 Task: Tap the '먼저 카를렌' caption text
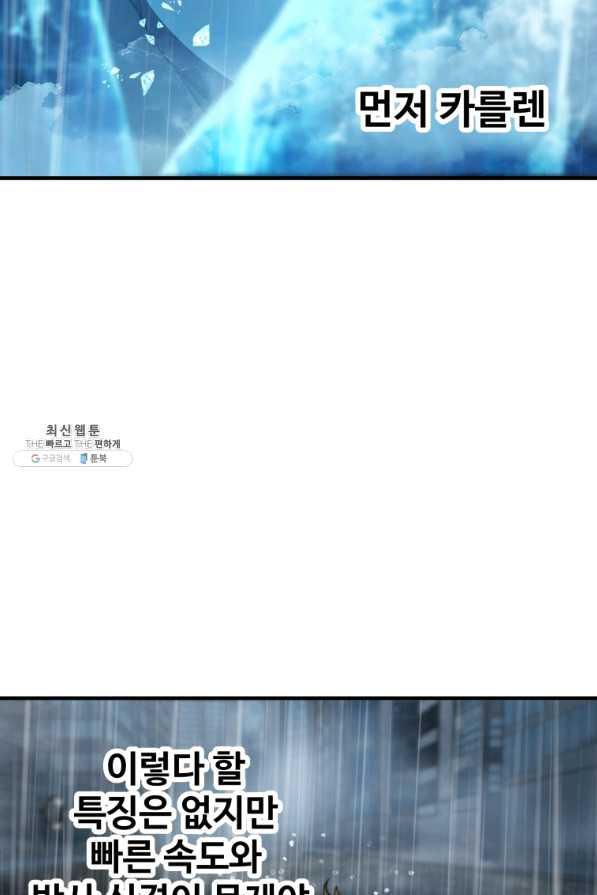pos(453,109)
